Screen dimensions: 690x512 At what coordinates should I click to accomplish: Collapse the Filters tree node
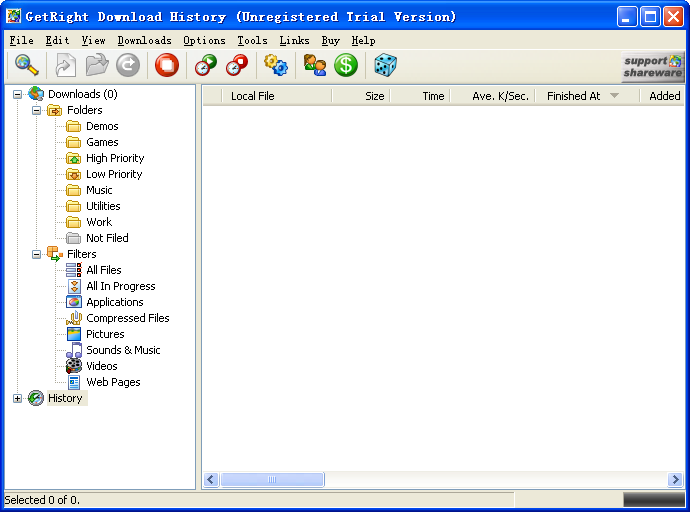37,254
